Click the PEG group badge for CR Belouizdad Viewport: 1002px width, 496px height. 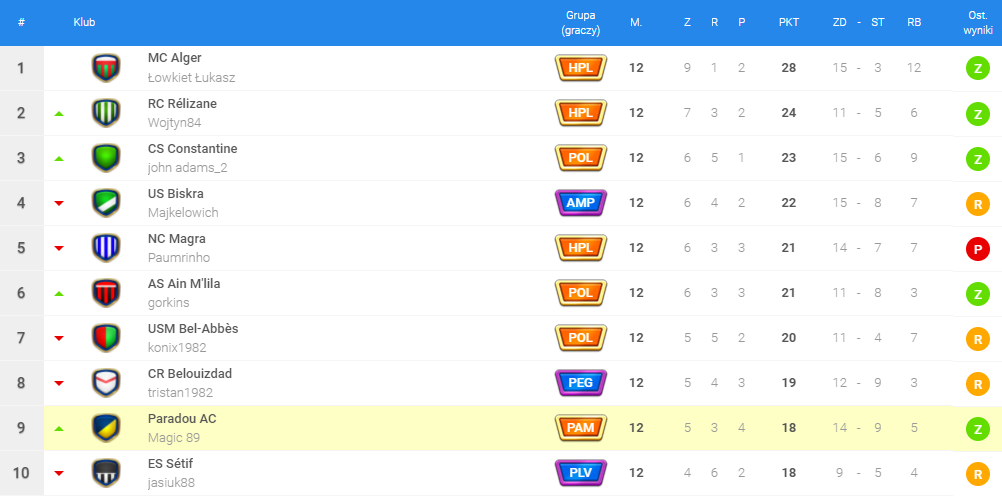580,383
